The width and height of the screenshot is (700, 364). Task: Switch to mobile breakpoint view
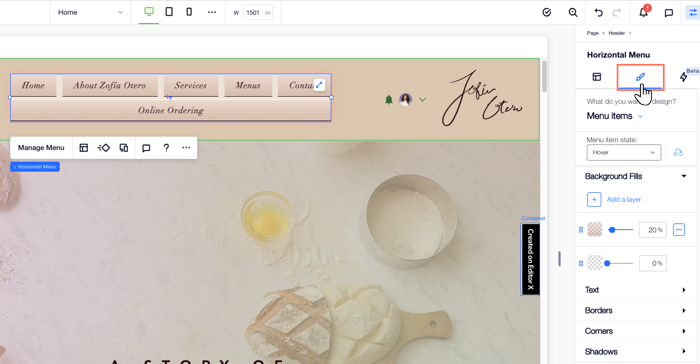coord(189,12)
